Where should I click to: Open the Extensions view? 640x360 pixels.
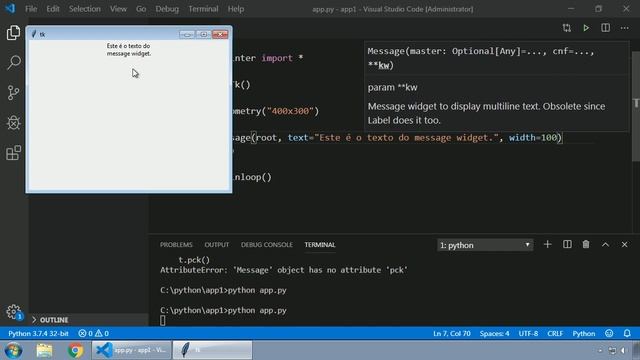[x=13, y=153]
